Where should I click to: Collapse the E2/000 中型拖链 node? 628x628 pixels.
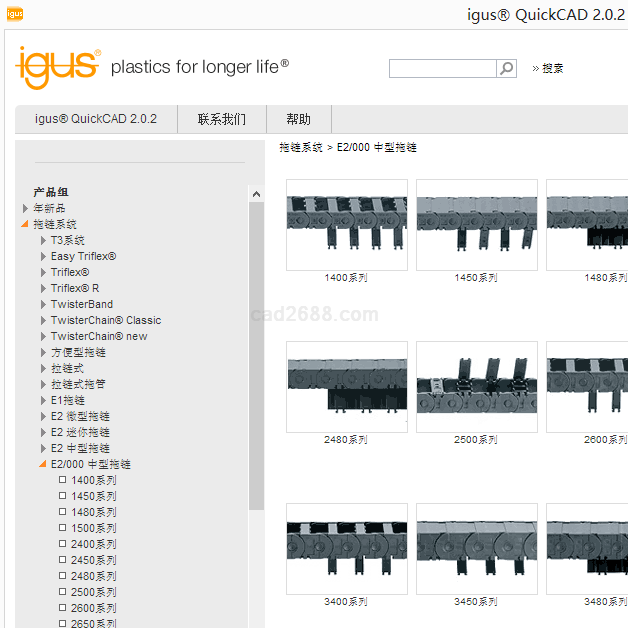pos(43,464)
